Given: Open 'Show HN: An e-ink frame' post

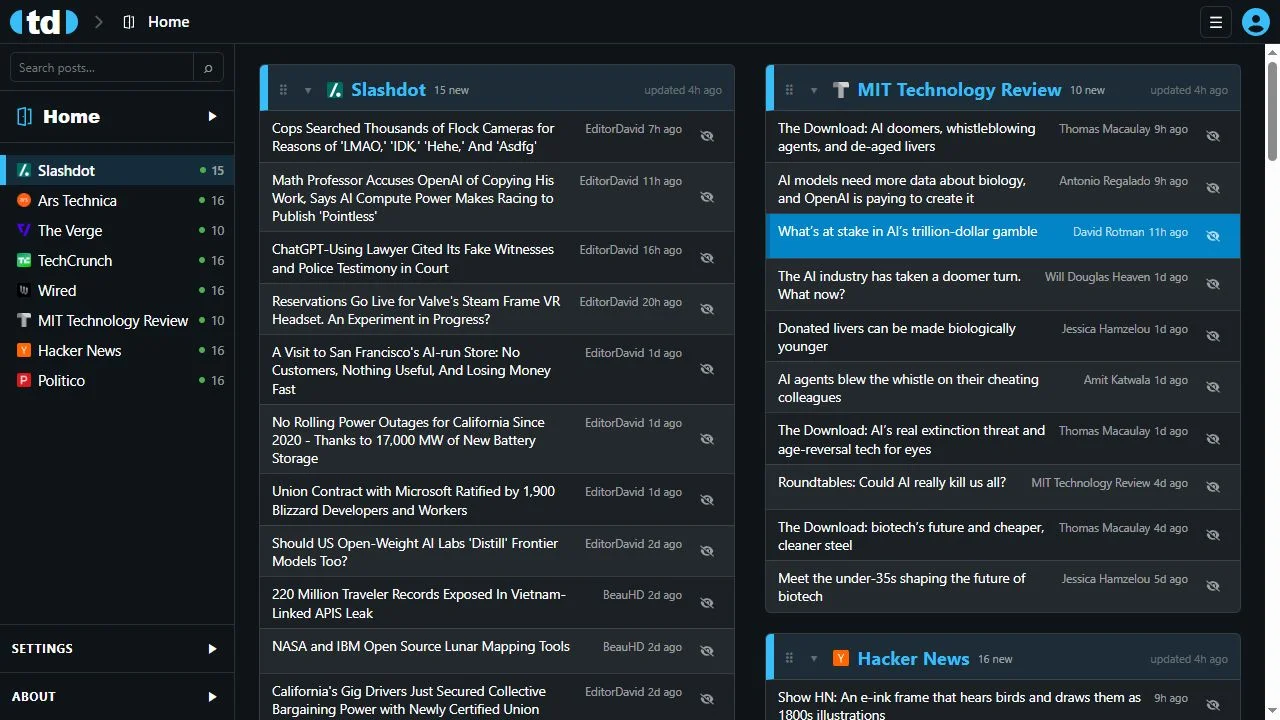Looking at the screenshot, I should (x=959, y=706).
